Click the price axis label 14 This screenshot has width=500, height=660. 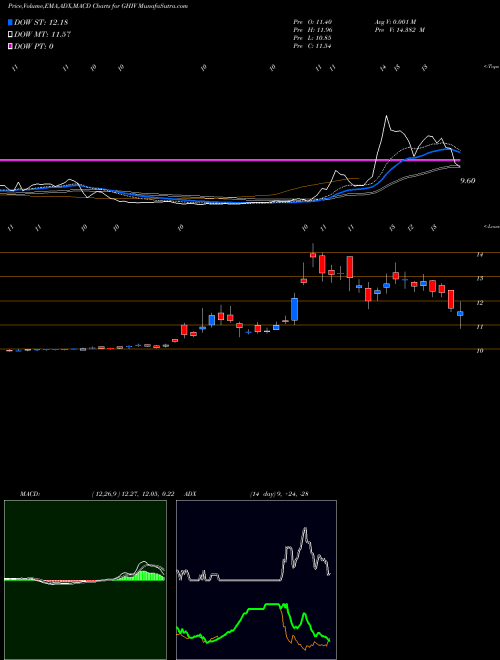click(x=479, y=255)
